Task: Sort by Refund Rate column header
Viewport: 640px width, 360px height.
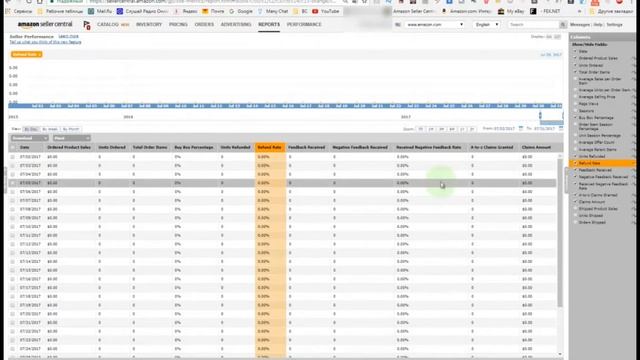Action: pyautogui.click(x=270, y=147)
